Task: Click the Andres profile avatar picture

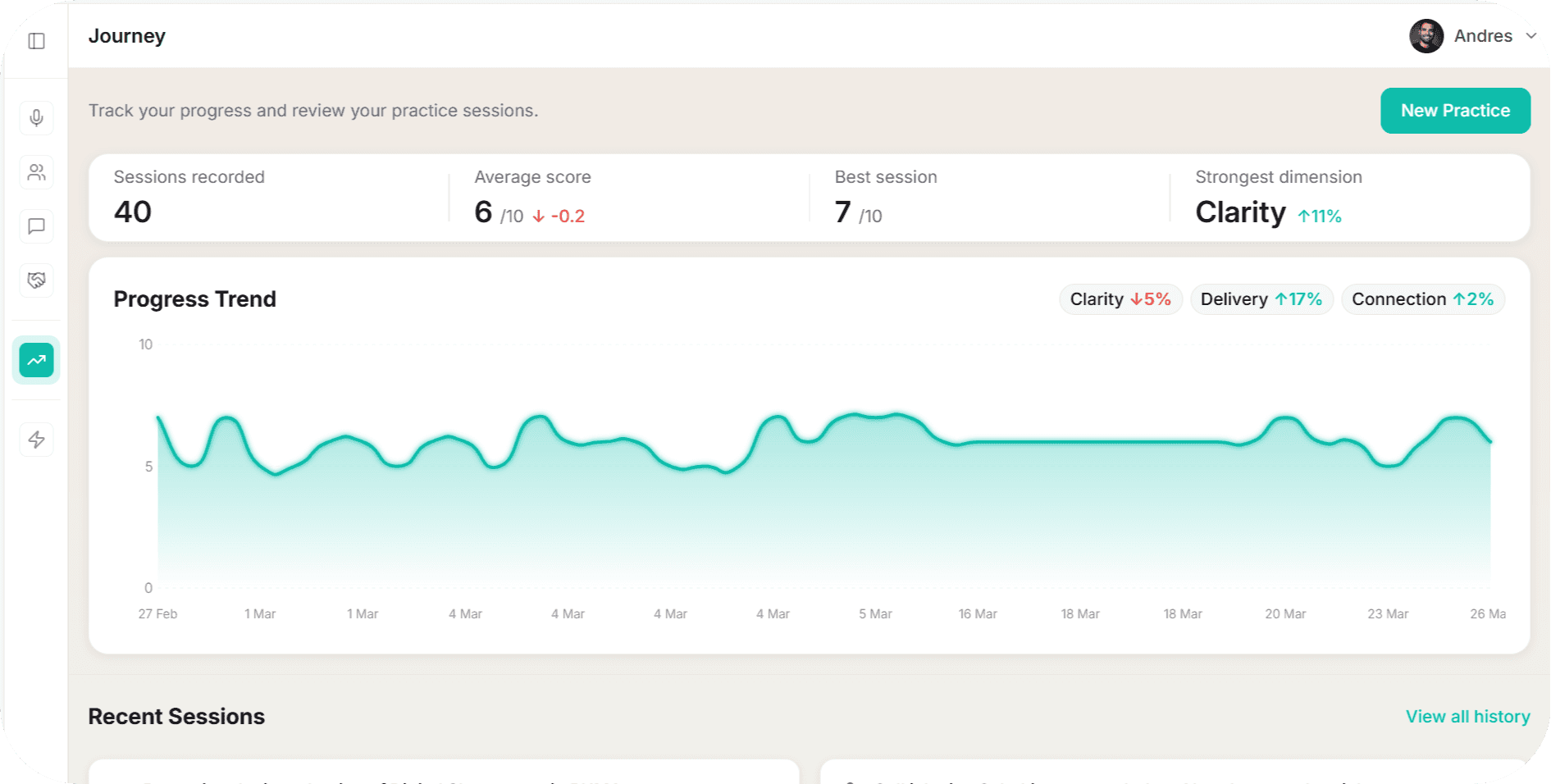Action: 1426,36
